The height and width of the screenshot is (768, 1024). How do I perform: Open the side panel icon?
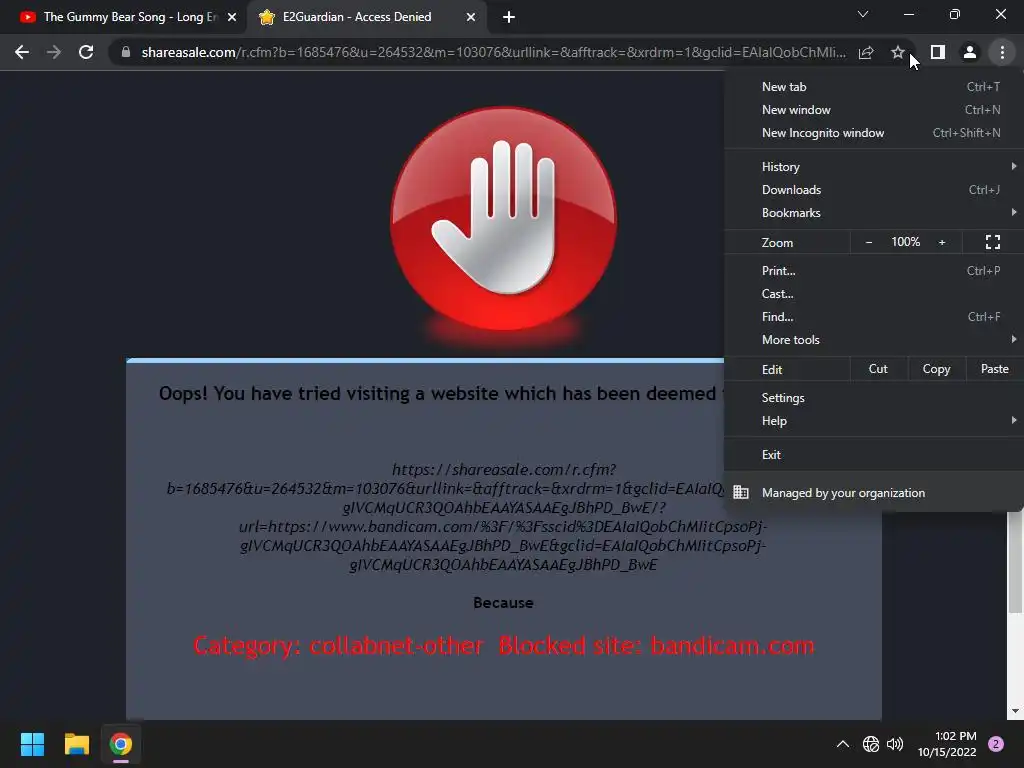[x=938, y=52]
